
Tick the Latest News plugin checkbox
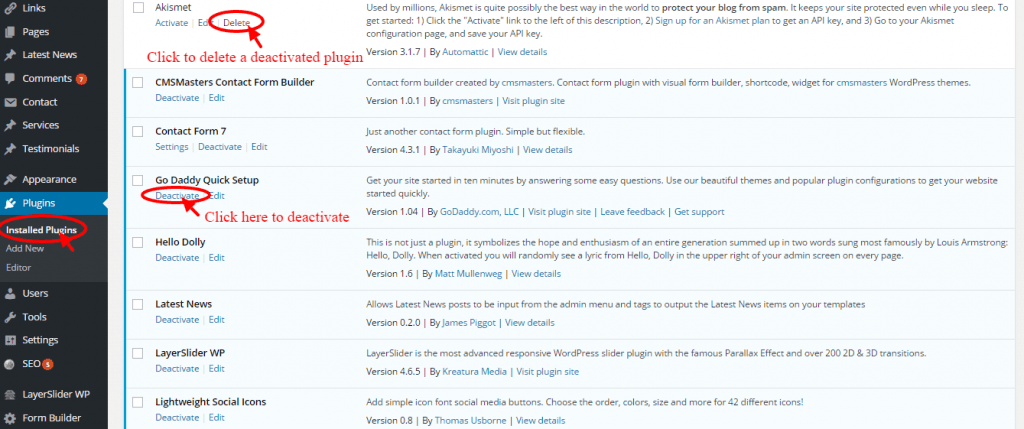(x=138, y=304)
